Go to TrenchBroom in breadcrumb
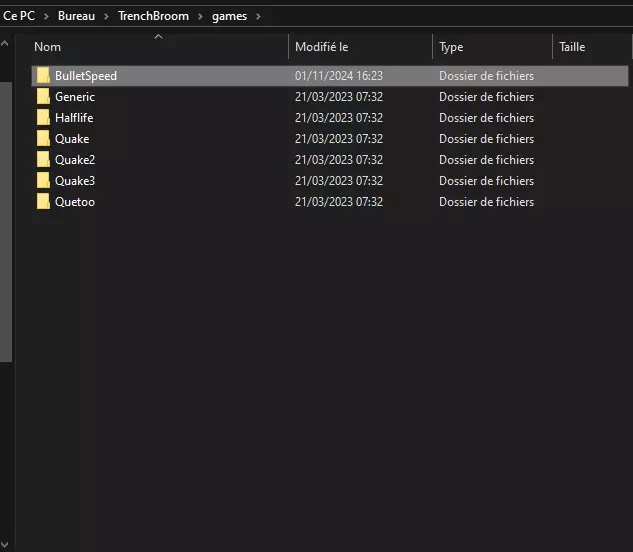 153,16
